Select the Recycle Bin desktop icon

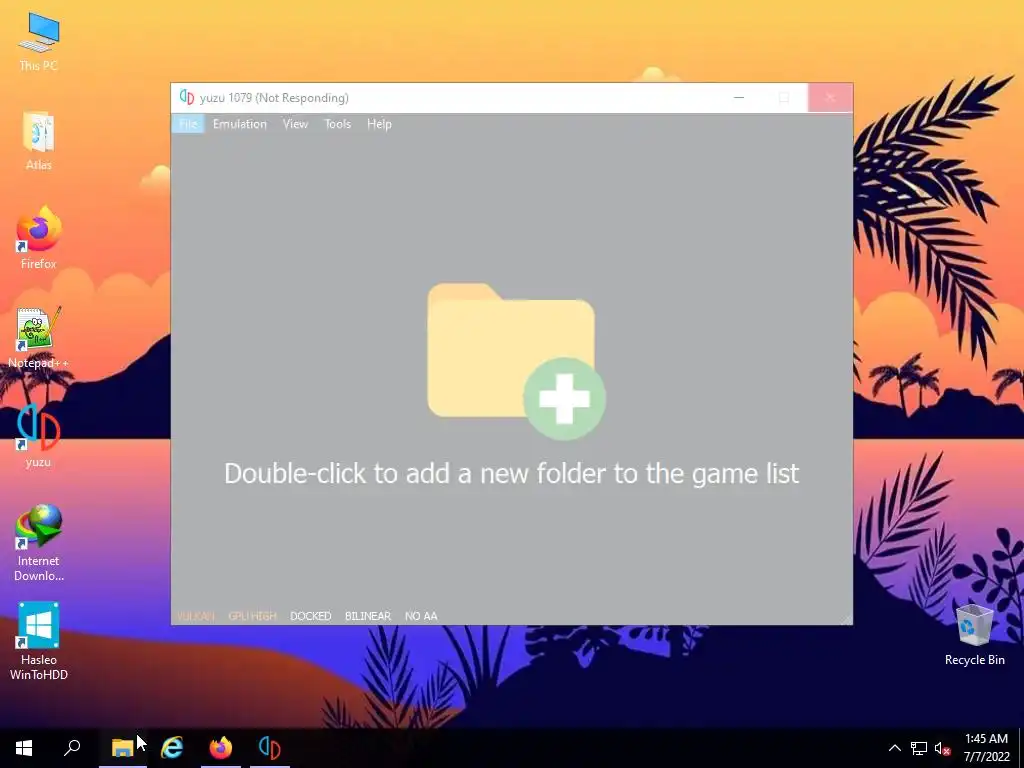tap(974, 635)
